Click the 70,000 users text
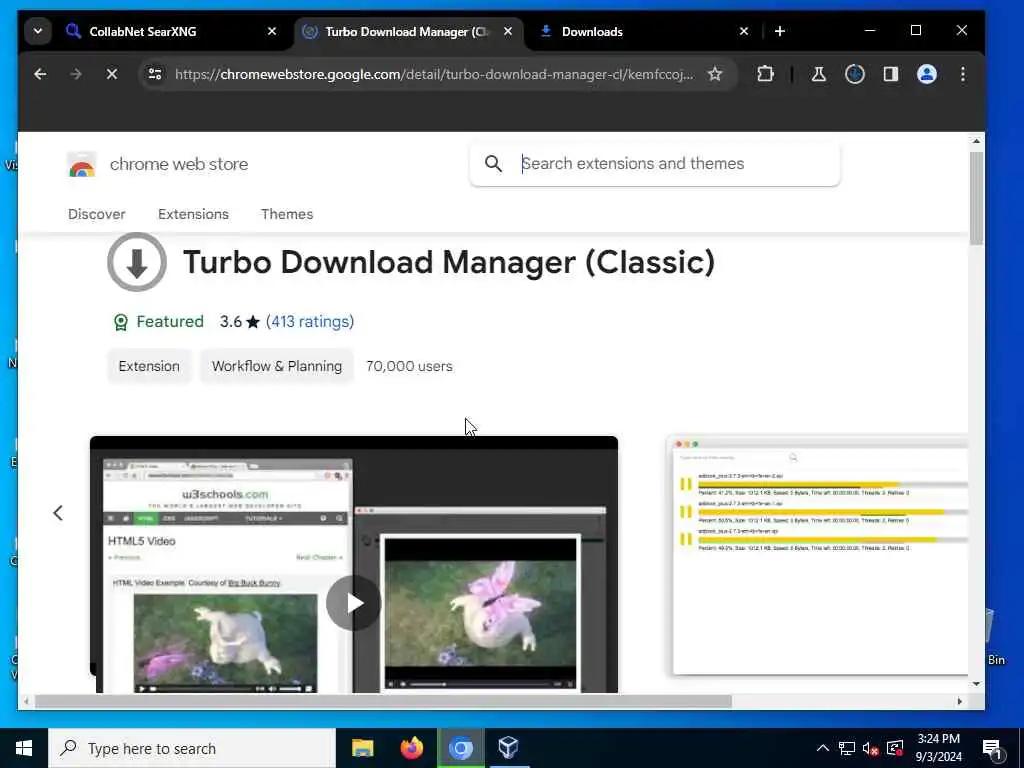The height and width of the screenshot is (768, 1024). click(x=409, y=366)
